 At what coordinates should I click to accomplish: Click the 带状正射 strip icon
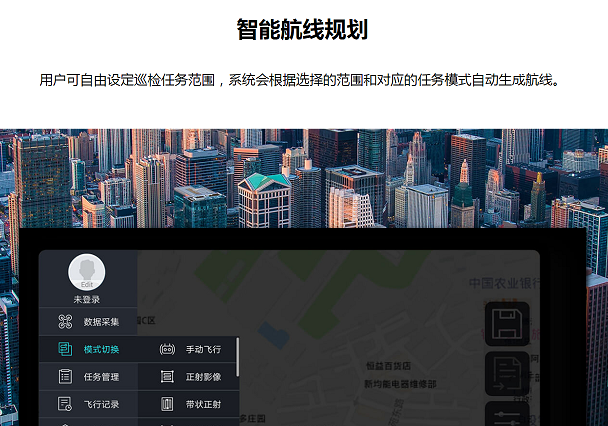point(167,404)
